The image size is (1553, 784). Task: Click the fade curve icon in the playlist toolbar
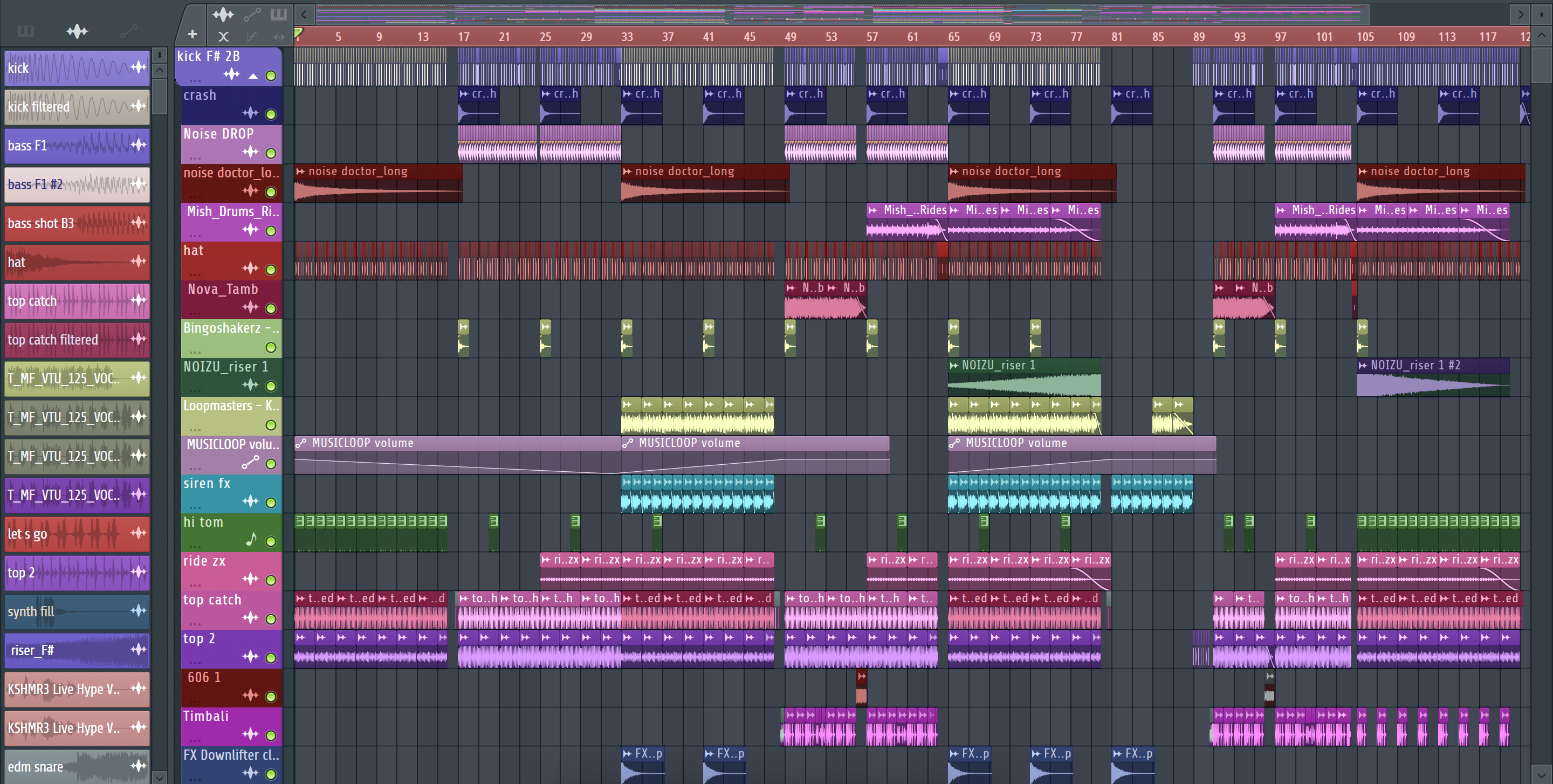[x=251, y=37]
